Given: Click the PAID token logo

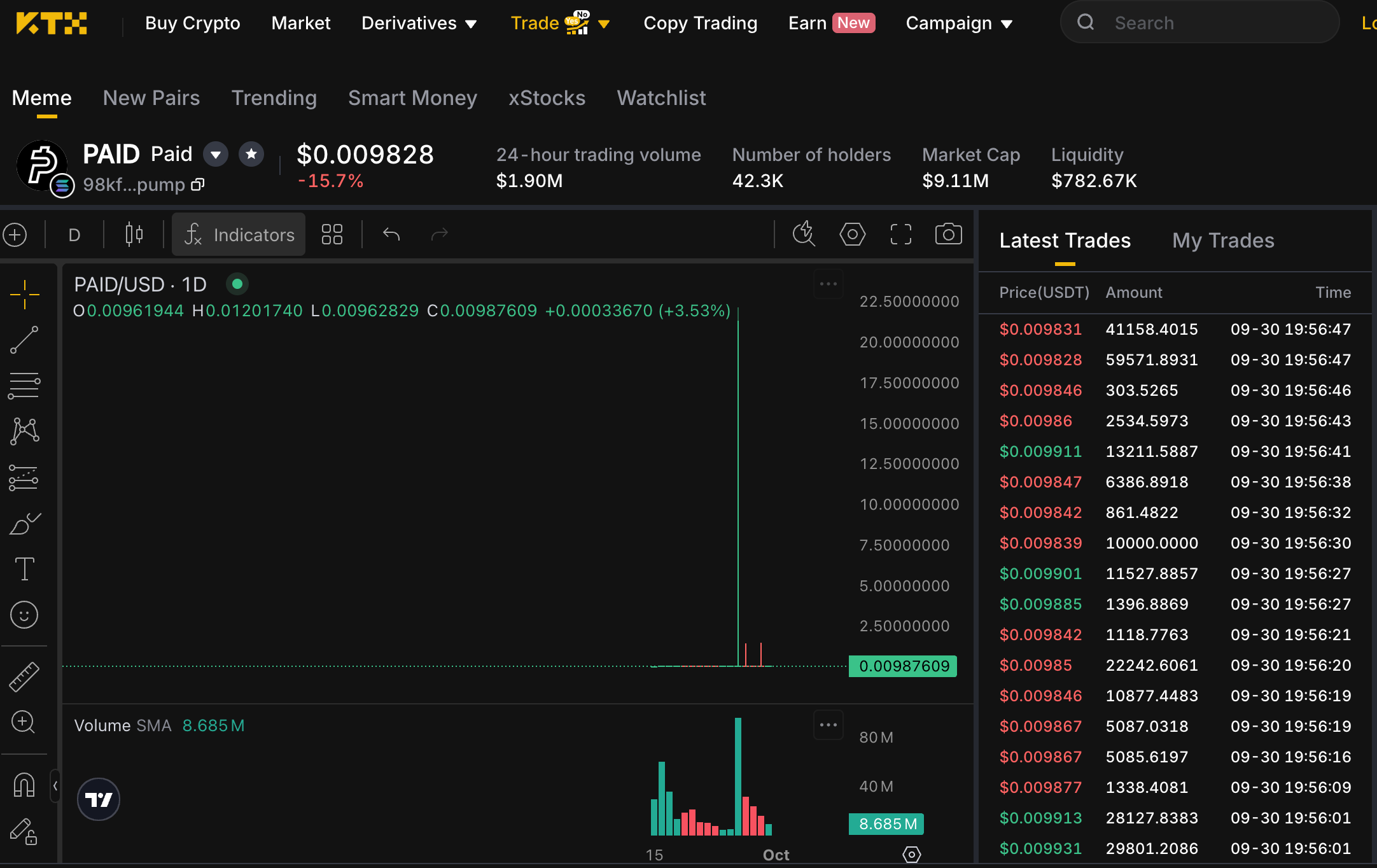Looking at the screenshot, I should 42,165.
